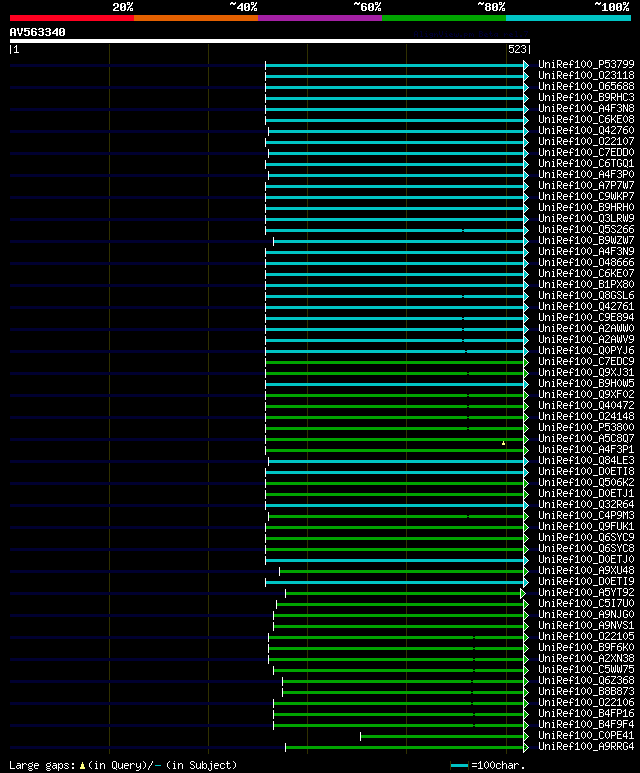Click the arrowhead at end of UniRef100_A9RRG4 bar
Image resolution: width=640 pixels, height=773 pixels.
tap(526, 747)
